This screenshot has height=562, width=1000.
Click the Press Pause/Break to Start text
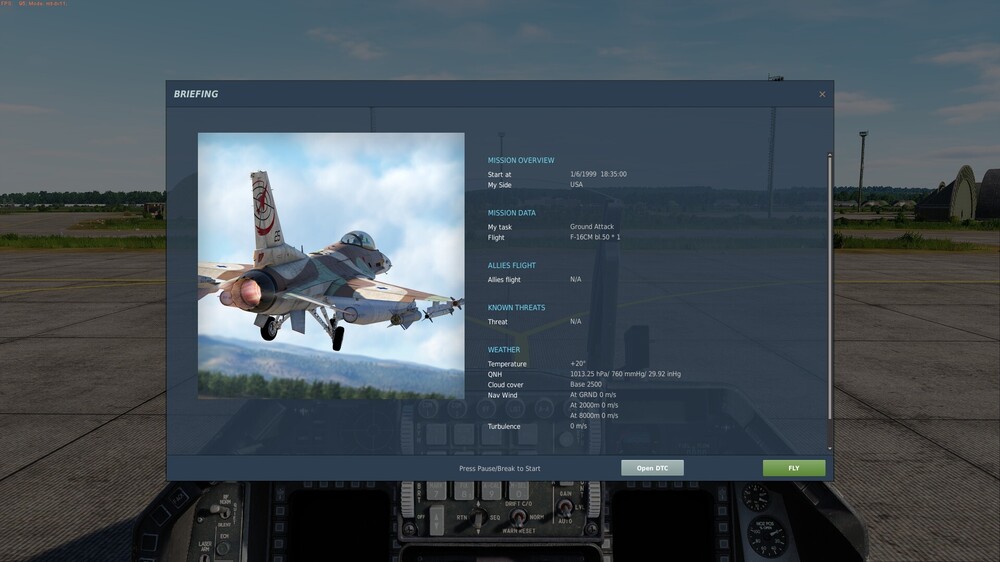499,468
